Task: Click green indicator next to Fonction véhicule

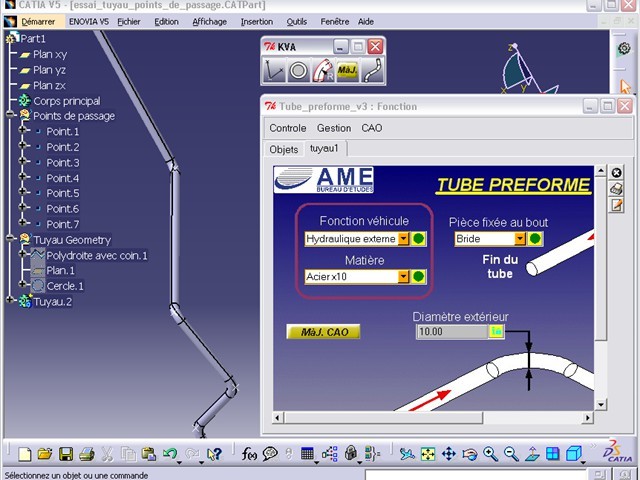Action: click(x=418, y=239)
